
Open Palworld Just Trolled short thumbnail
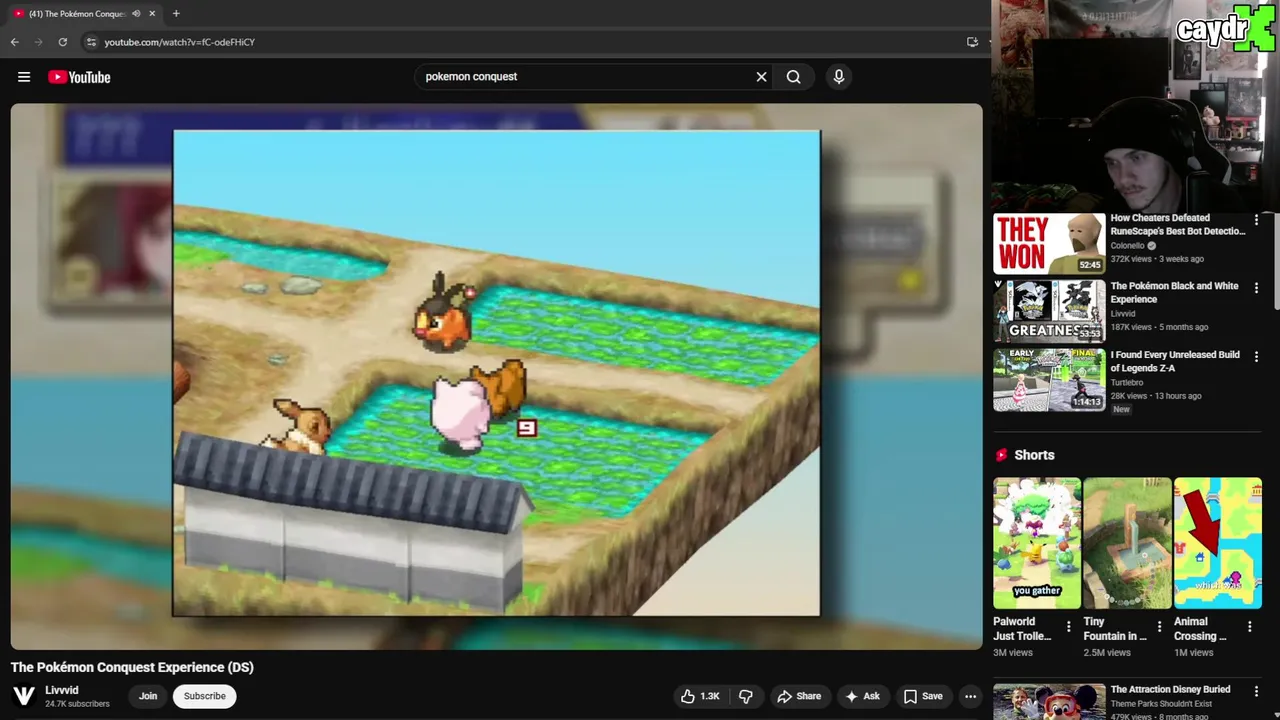[x=1037, y=543]
